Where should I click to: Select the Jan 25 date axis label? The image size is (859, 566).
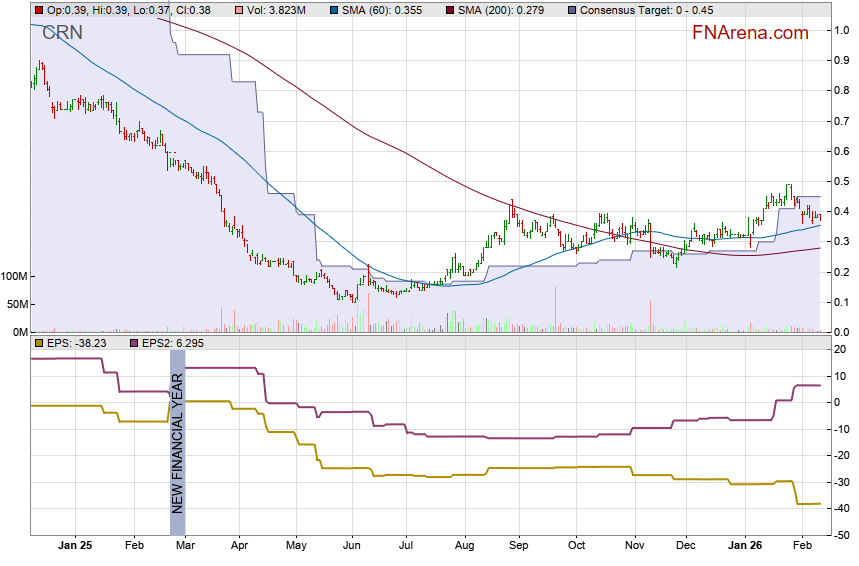(x=75, y=547)
